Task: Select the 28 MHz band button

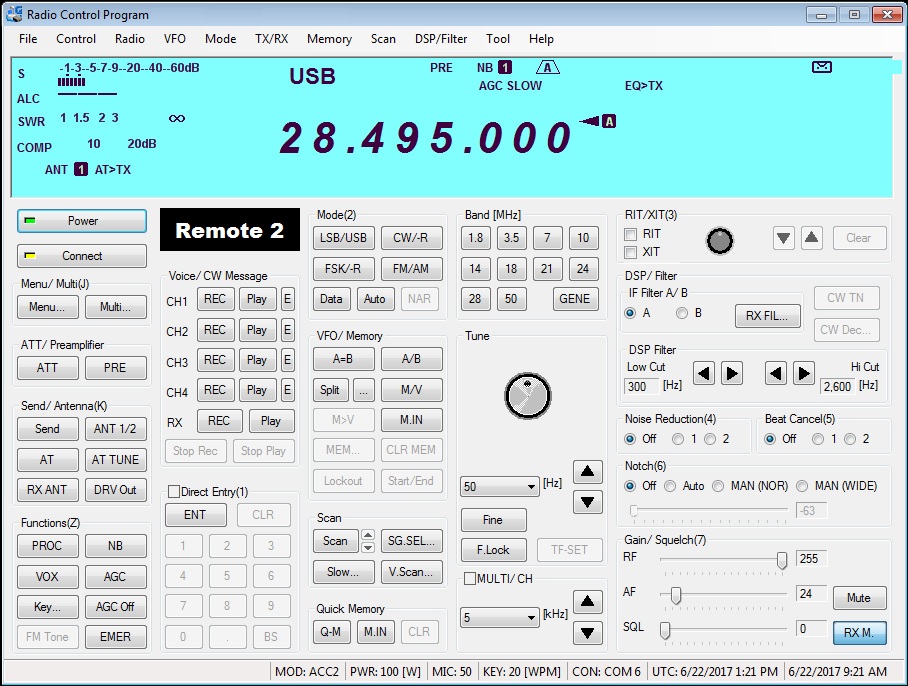Action: (x=475, y=299)
